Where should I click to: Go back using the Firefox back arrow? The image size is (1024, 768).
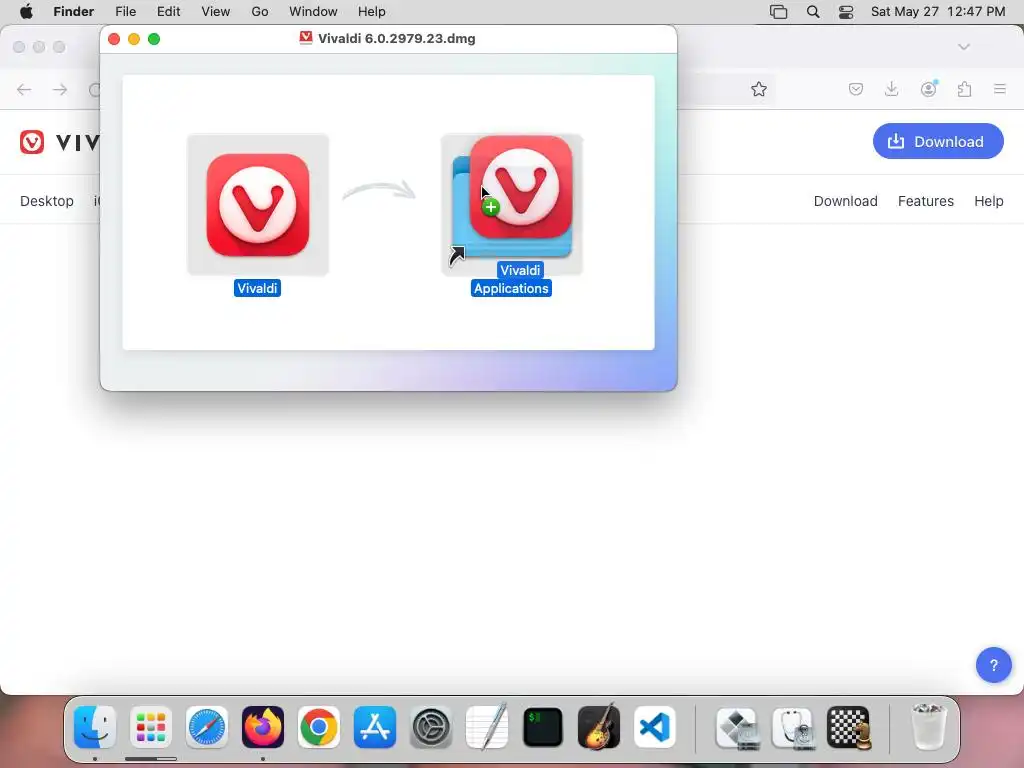coord(24,89)
